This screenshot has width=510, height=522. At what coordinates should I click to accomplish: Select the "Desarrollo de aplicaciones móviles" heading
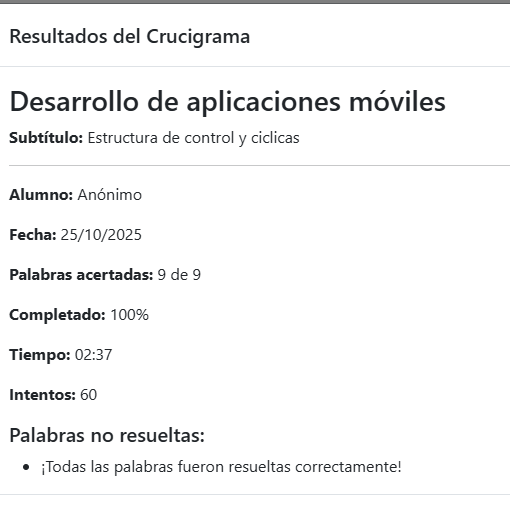pyautogui.click(x=228, y=102)
